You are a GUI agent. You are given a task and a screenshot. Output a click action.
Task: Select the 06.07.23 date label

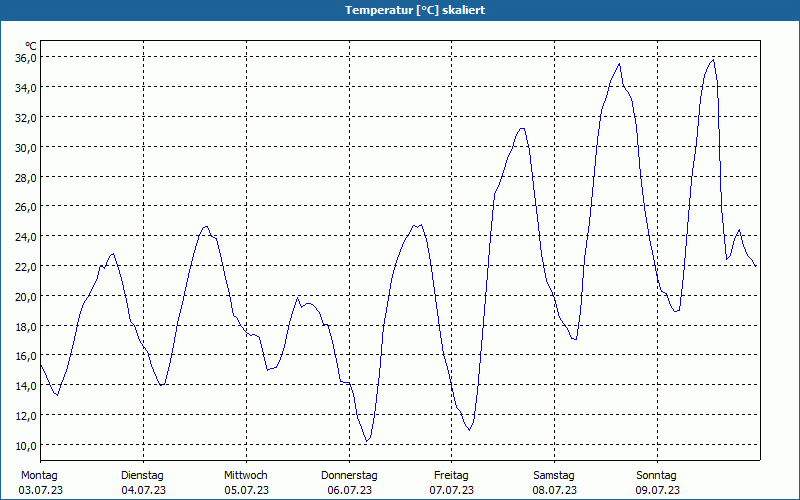349,490
